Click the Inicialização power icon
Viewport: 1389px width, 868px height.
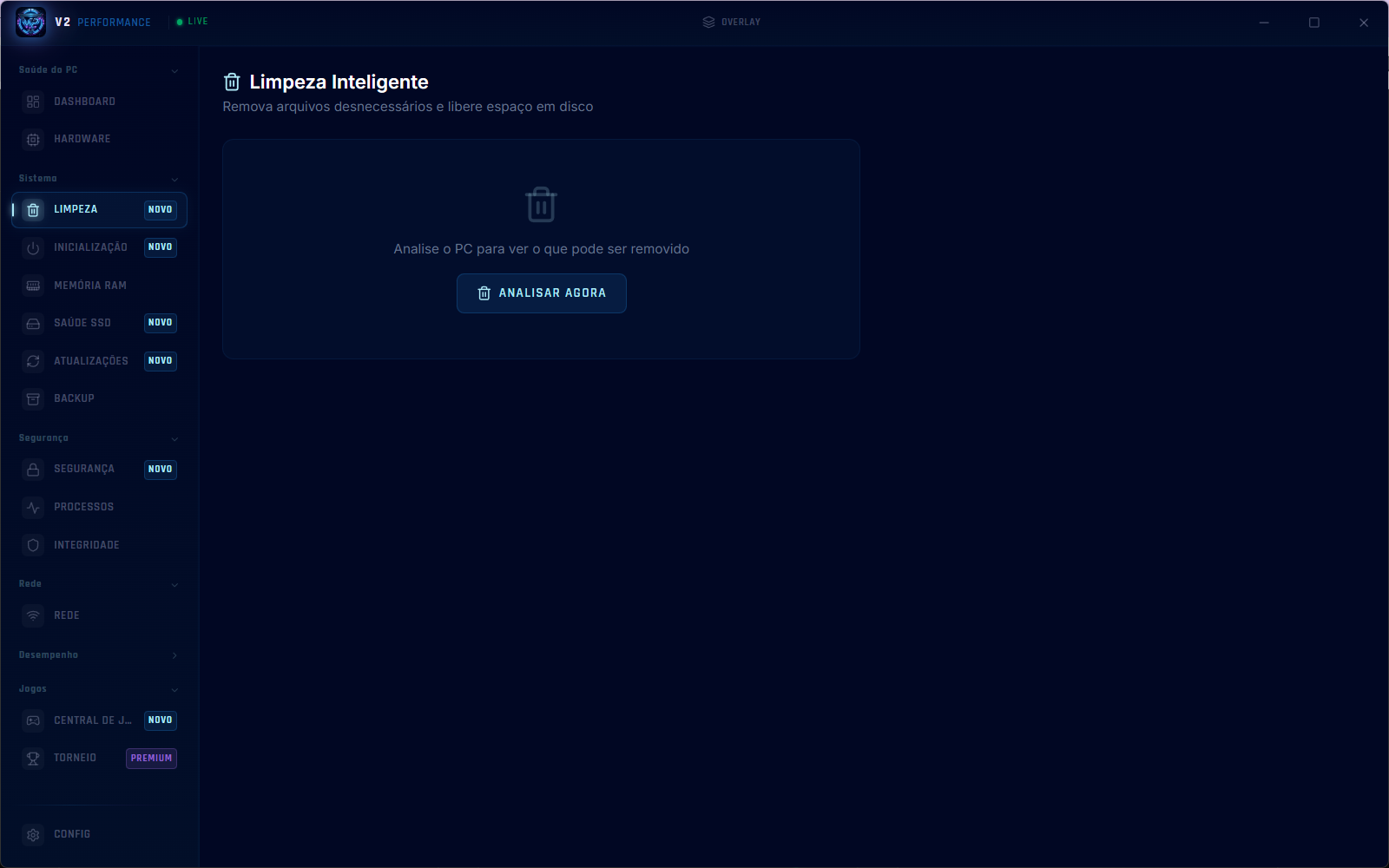[33, 248]
